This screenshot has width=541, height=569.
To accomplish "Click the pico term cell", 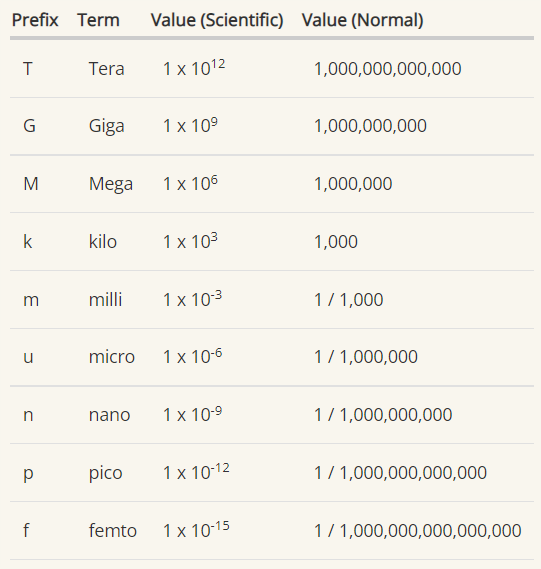I will 106,473.
